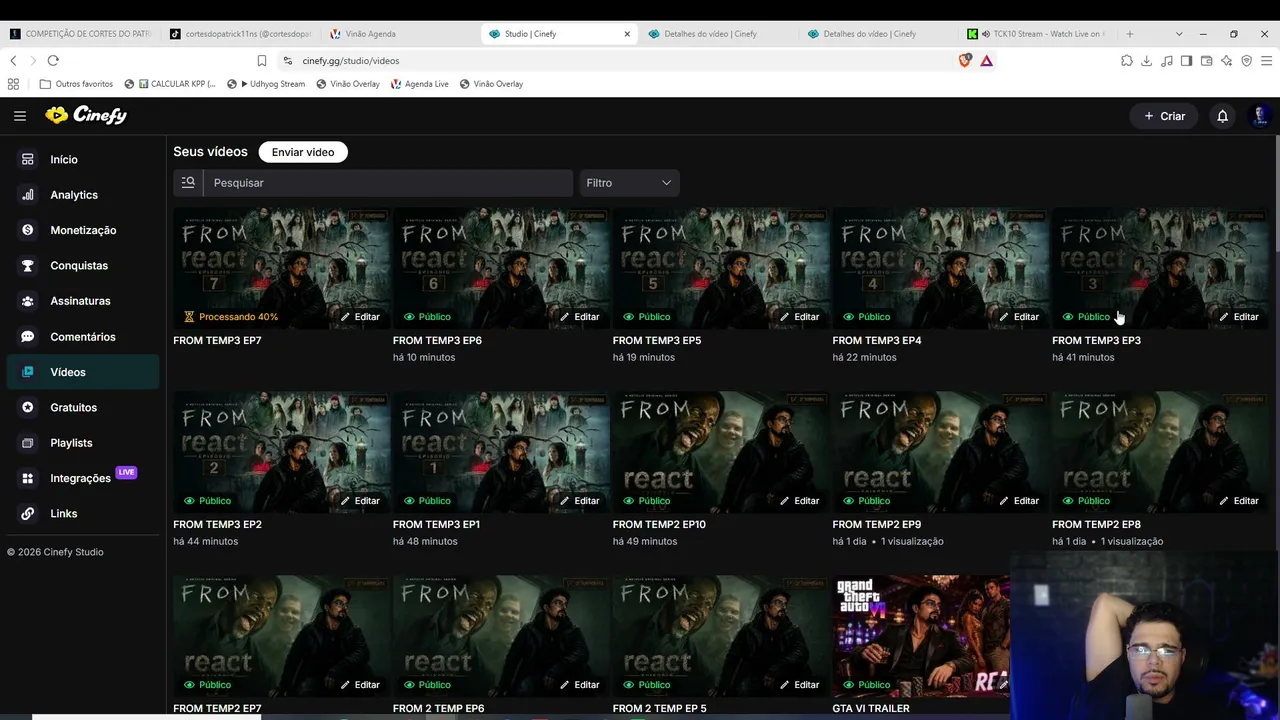Switch to TCK10 Stream browser tab
Screen dimensions: 1280x720
1036,34
